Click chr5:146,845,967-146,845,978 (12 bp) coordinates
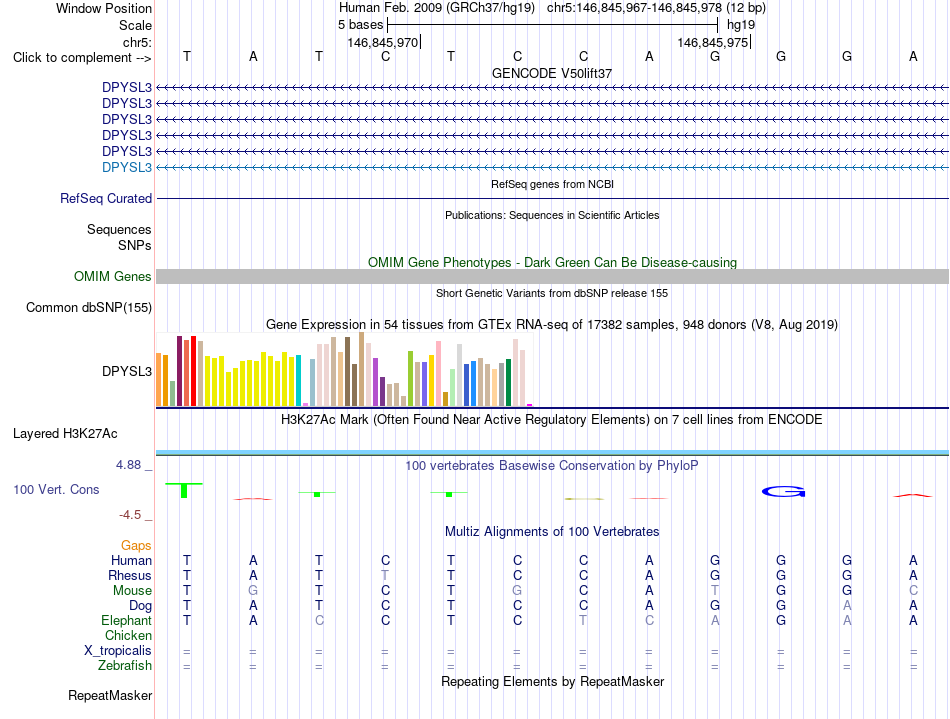 tap(656, 8)
